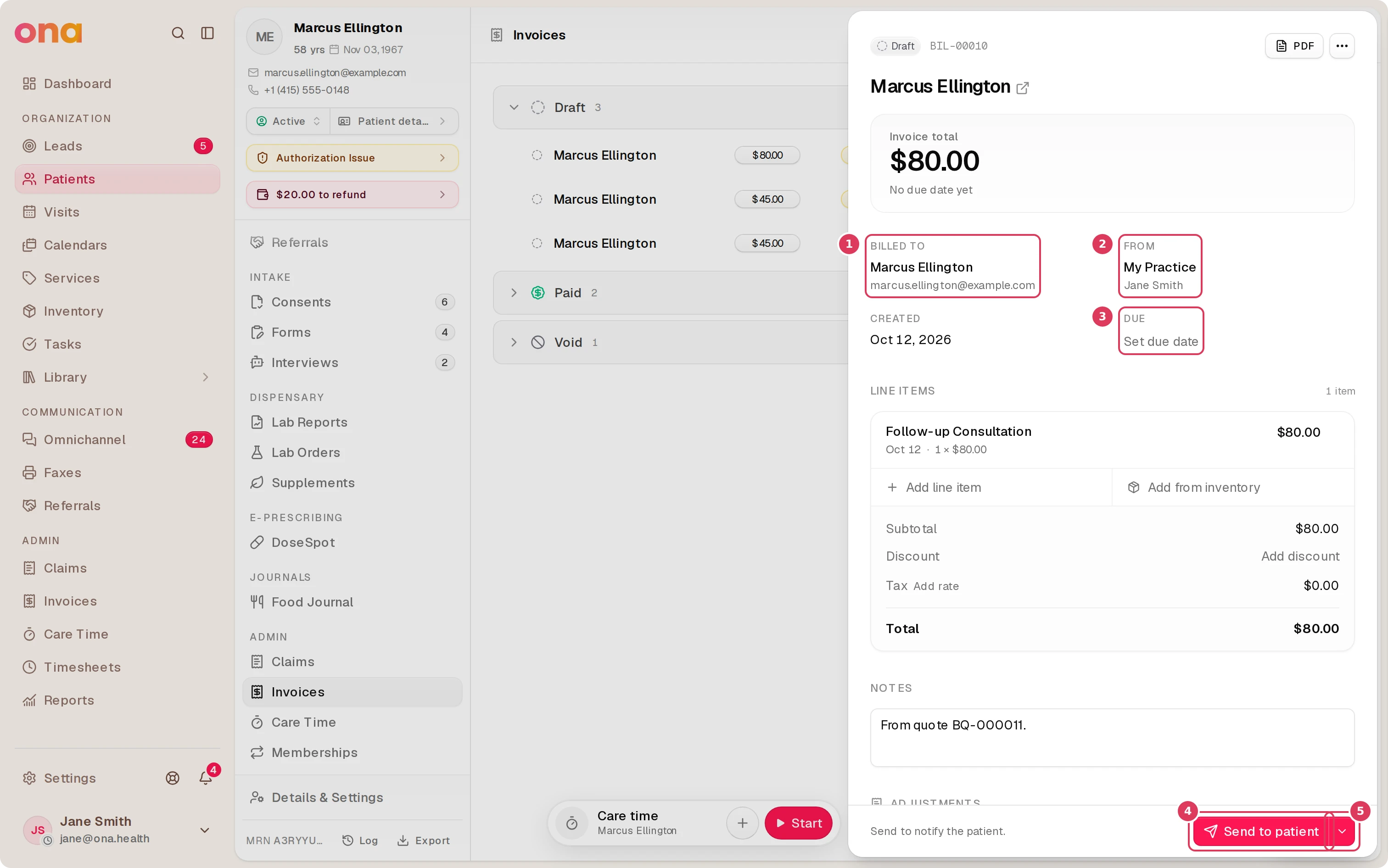Open the more options ellipsis button on the invoice
Viewport: 1388px width, 868px height.
[1342, 46]
